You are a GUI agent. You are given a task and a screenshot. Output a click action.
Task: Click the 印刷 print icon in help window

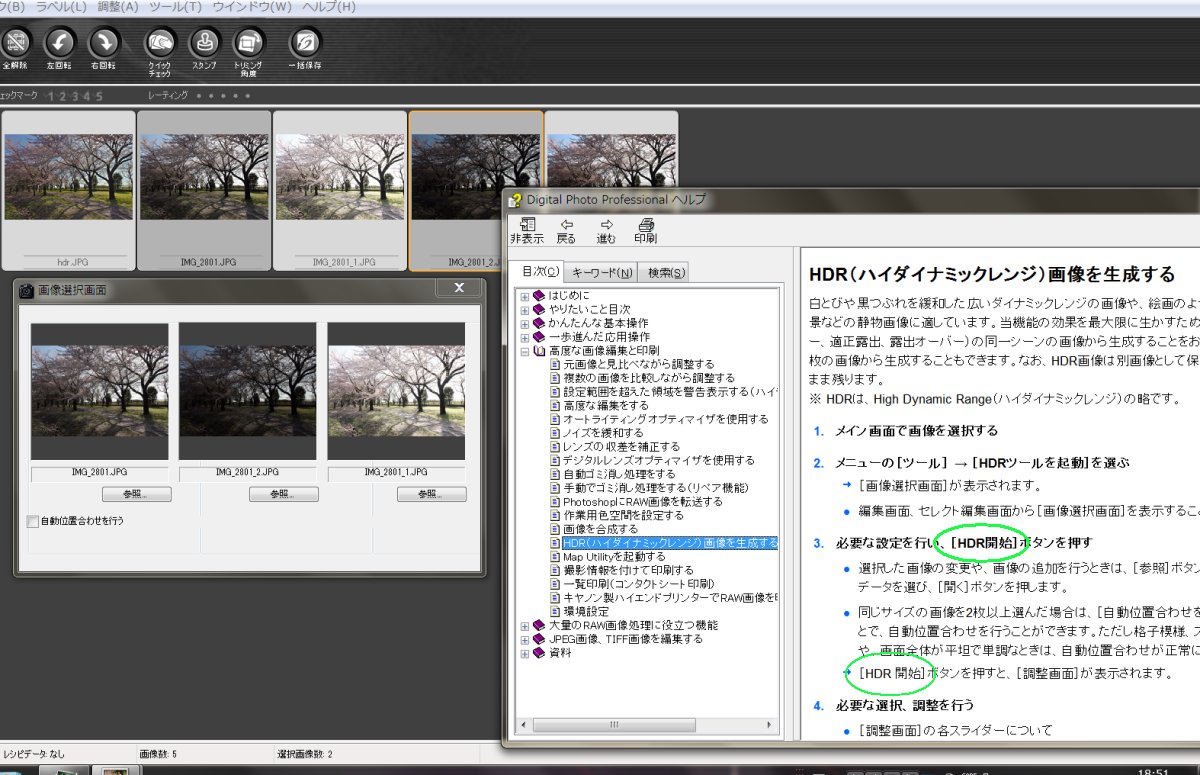pyautogui.click(x=645, y=230)
